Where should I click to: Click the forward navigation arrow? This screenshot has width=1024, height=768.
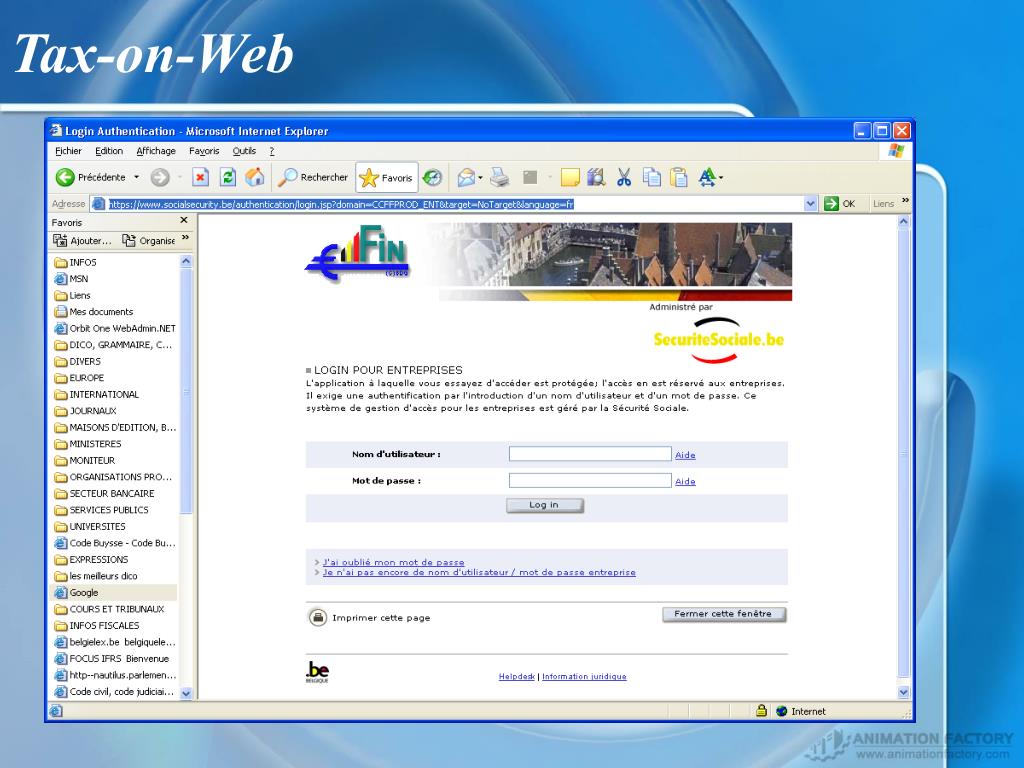coord(160,177)
